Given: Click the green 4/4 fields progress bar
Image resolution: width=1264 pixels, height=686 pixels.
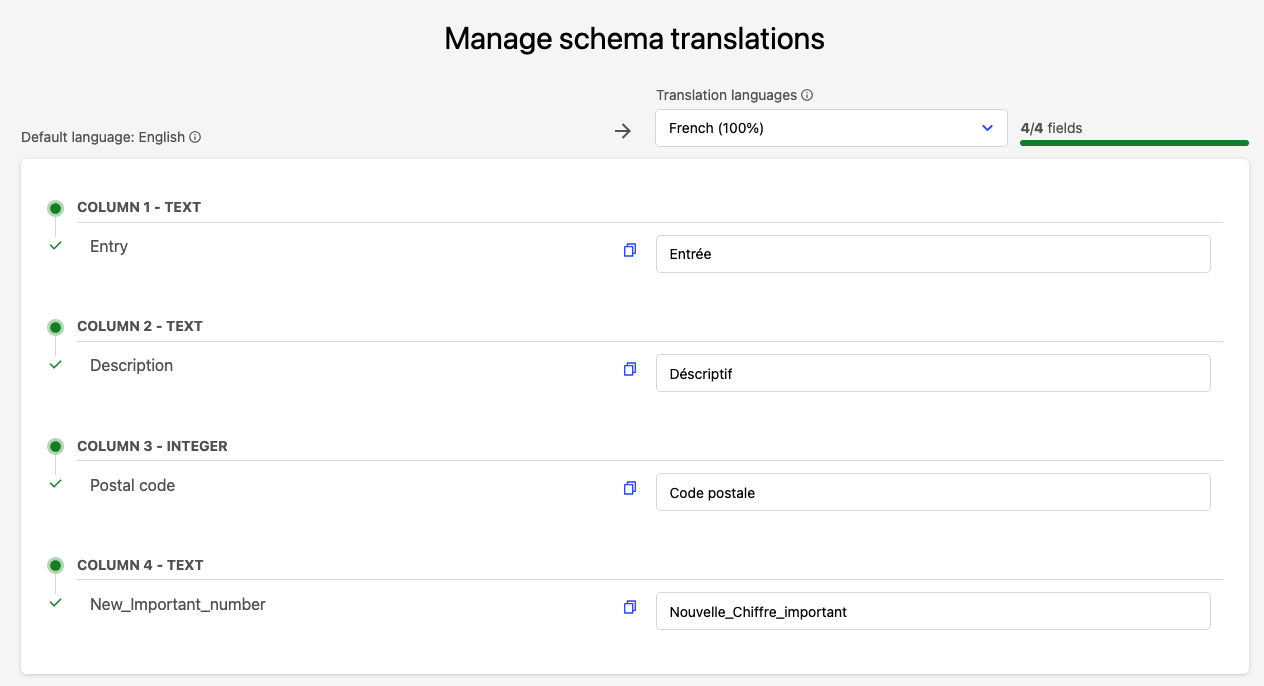Looking at the screenshot, I should (x=1134, y=143).
